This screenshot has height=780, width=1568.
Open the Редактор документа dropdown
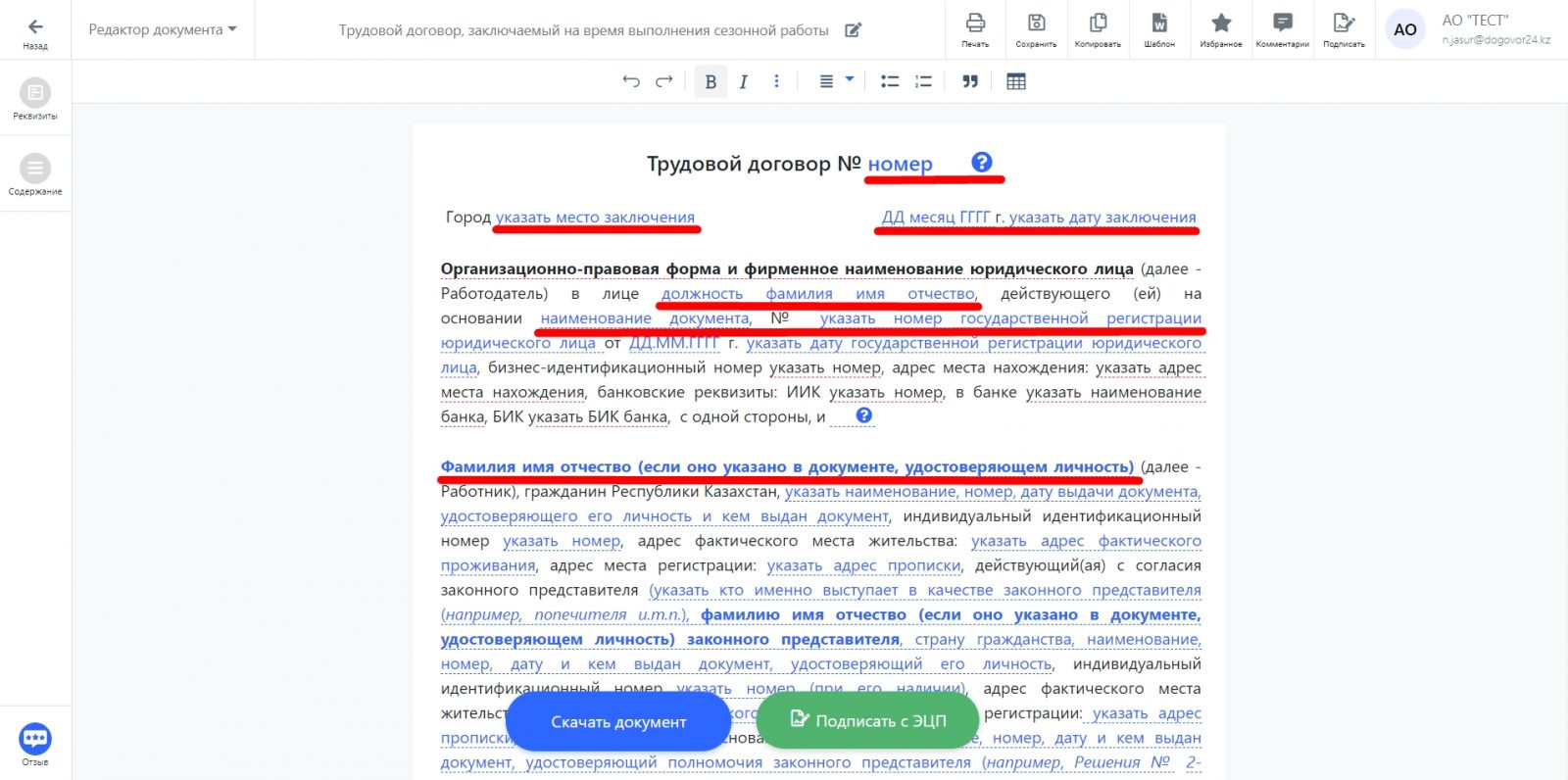[x=163, y=29]
